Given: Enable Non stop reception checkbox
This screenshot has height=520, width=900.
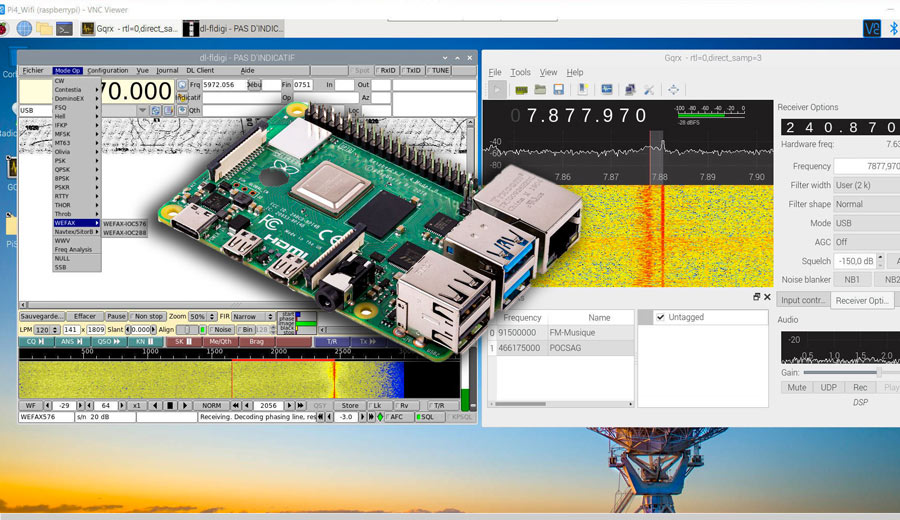Looking at the screenshot, I should pyautogui.click(x=148, y=316).
